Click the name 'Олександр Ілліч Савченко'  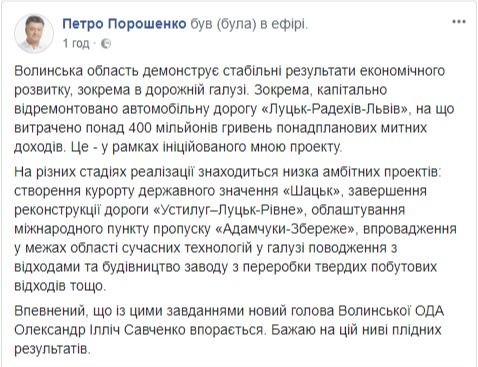tap(100, 330)
